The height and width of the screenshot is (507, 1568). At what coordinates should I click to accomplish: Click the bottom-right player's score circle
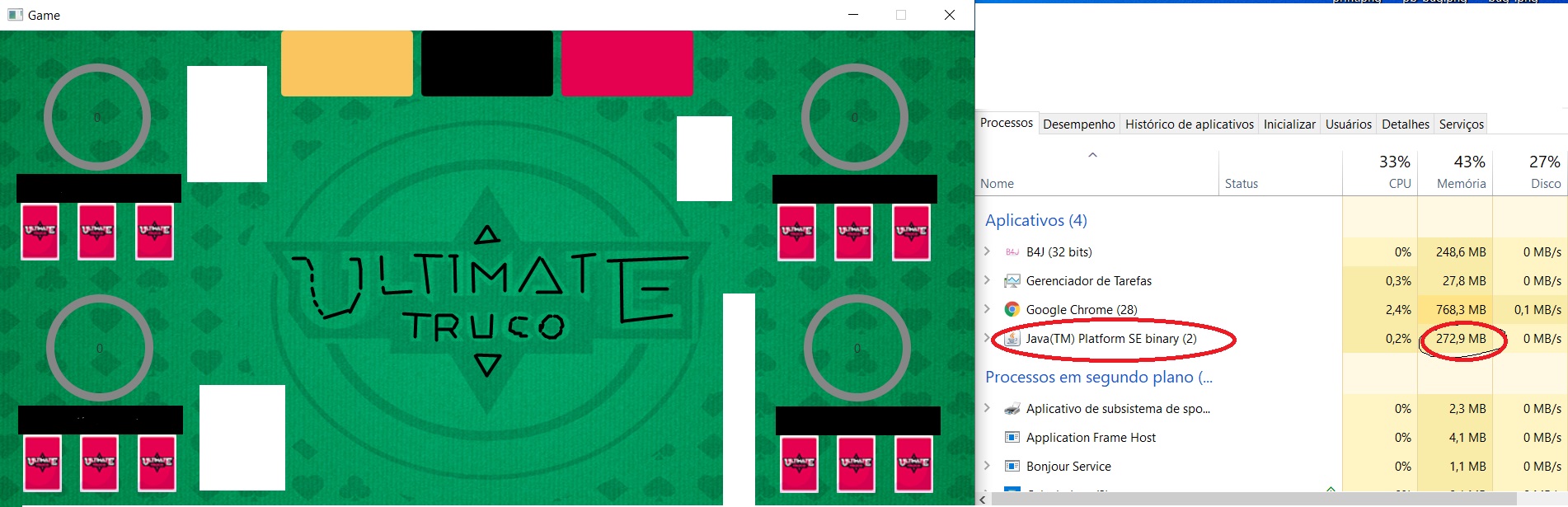(x=857, y=348)
